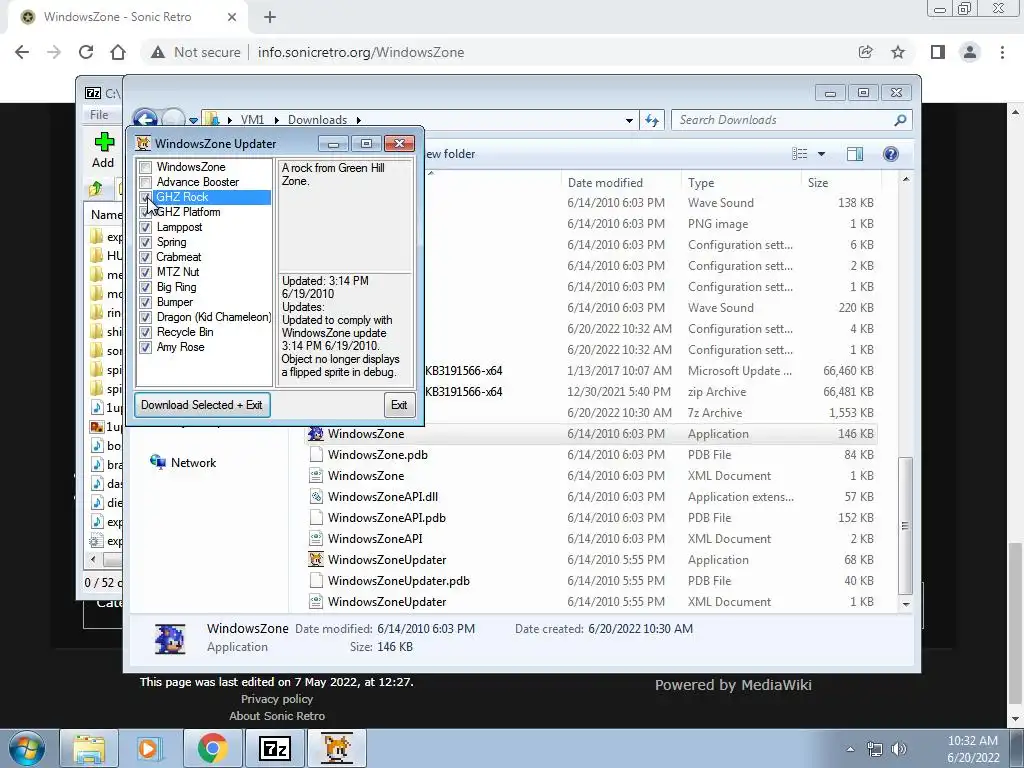Image resolution: width=1024 pixels, height=768 pixels.
Task: Open Chrome from the taskbar
Action: point(212,748)
